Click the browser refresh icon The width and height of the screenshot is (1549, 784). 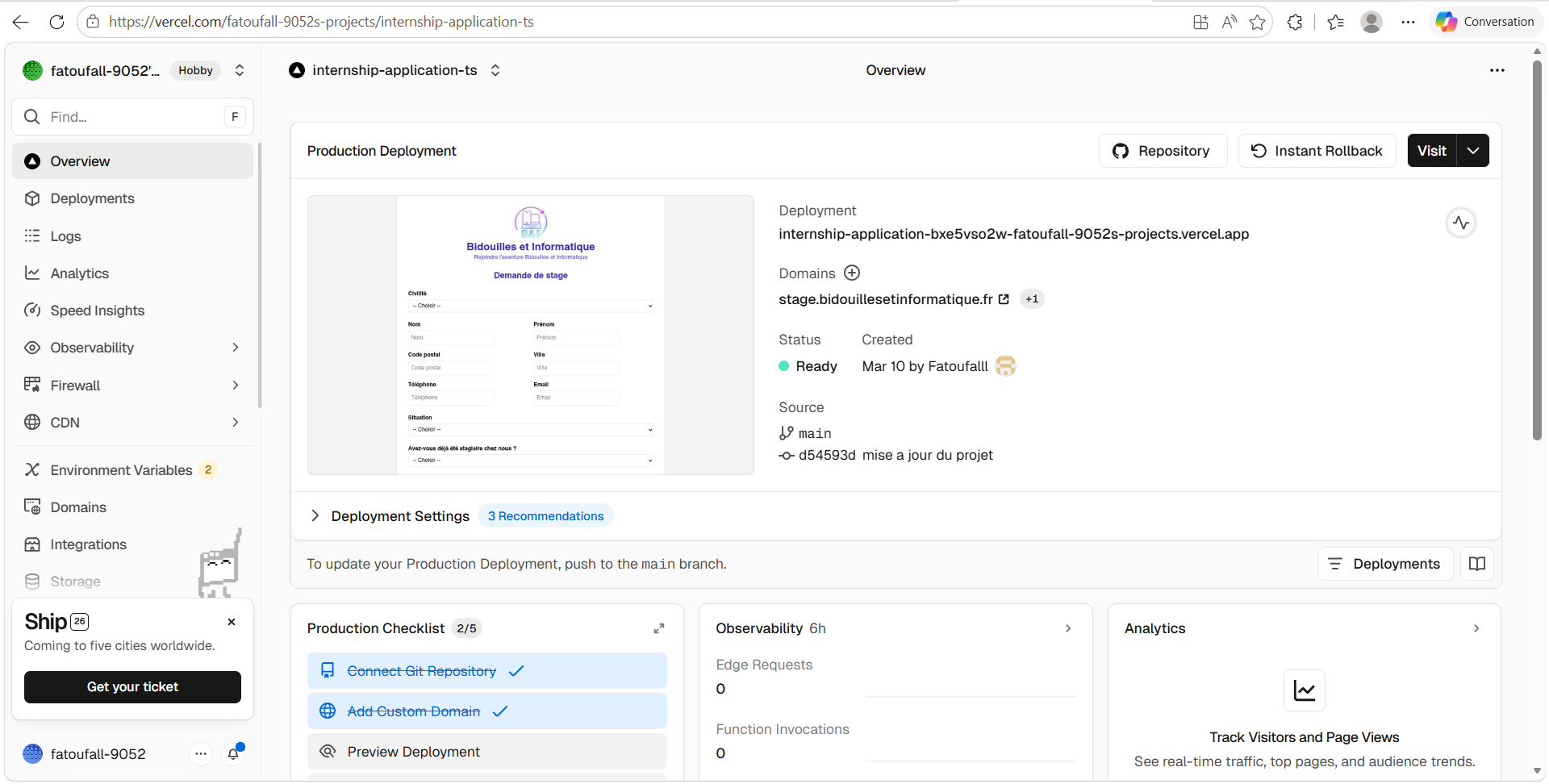56,22
